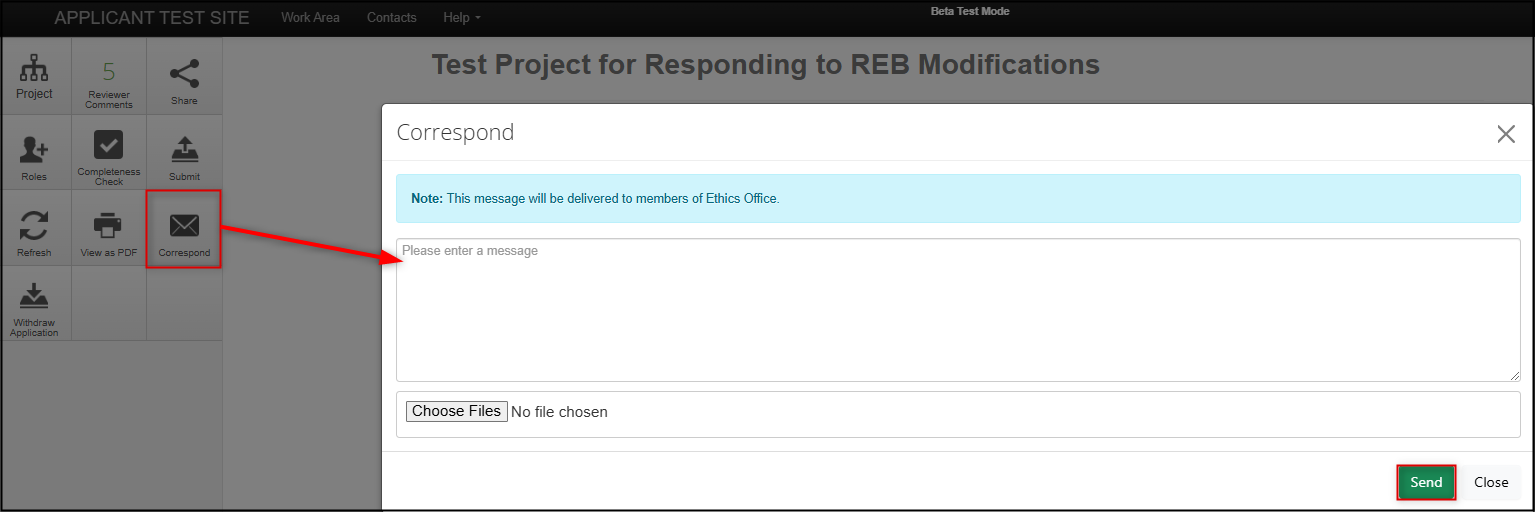Viewport: 1535px width, 512px height.
Task: Grab the message box resize handle
Action: coord(1515,376)
